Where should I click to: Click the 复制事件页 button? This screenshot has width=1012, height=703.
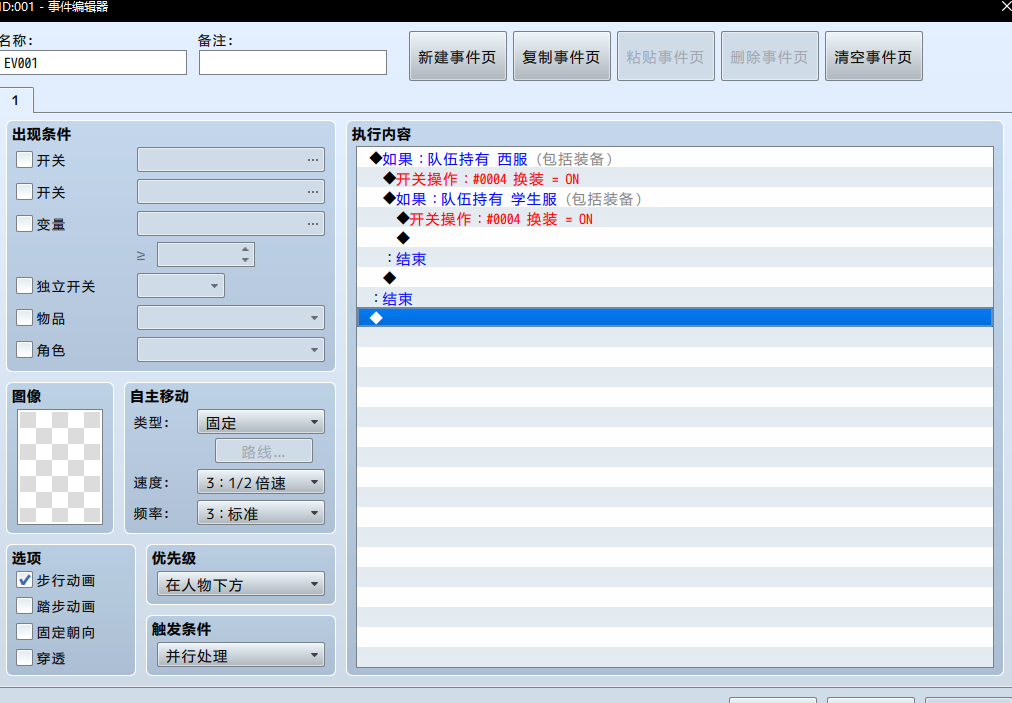[562, 56]
